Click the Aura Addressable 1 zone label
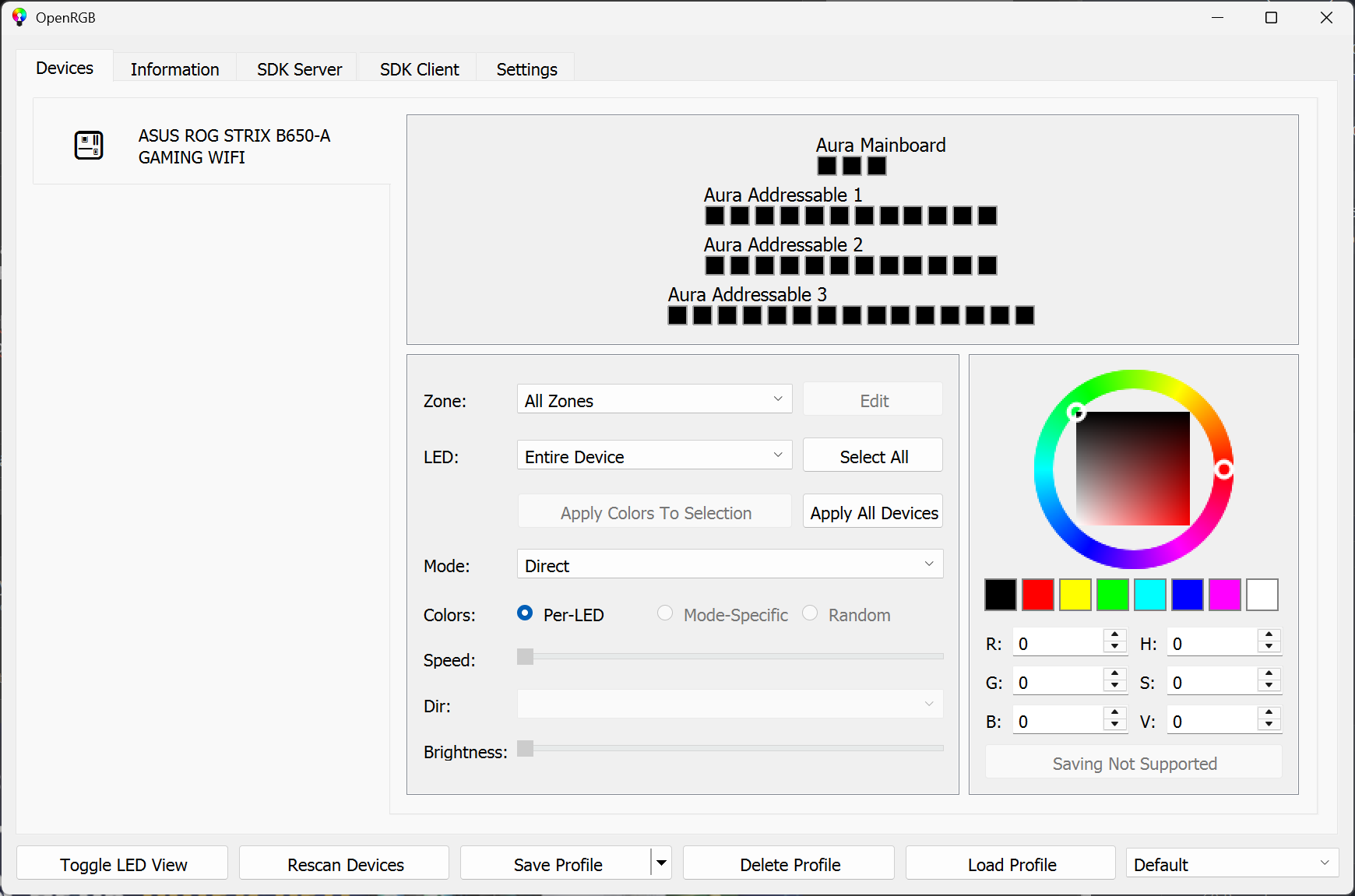 coord(783,195)
